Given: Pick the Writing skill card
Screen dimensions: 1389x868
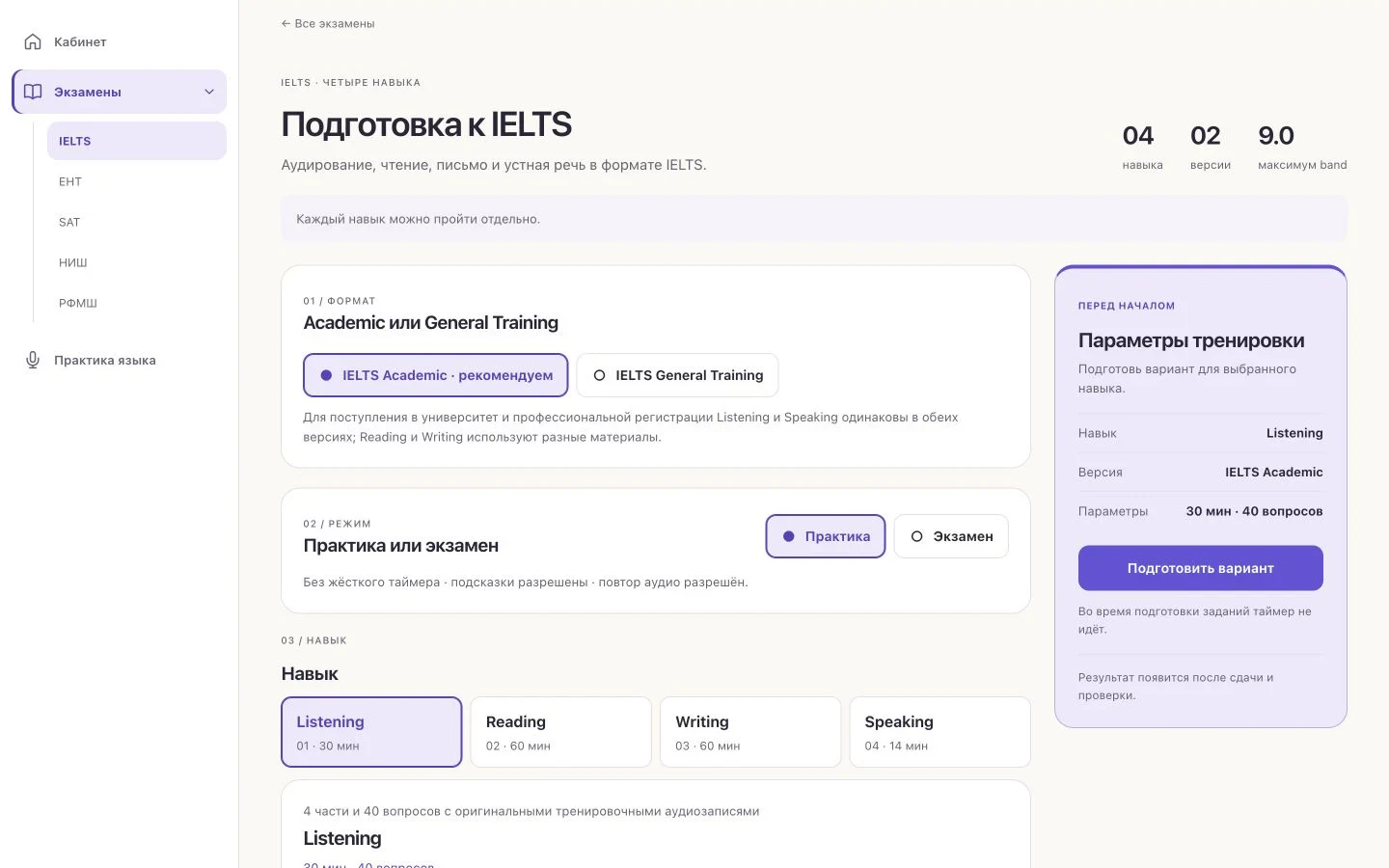Looking at the screenshot, I should point(750,732).
